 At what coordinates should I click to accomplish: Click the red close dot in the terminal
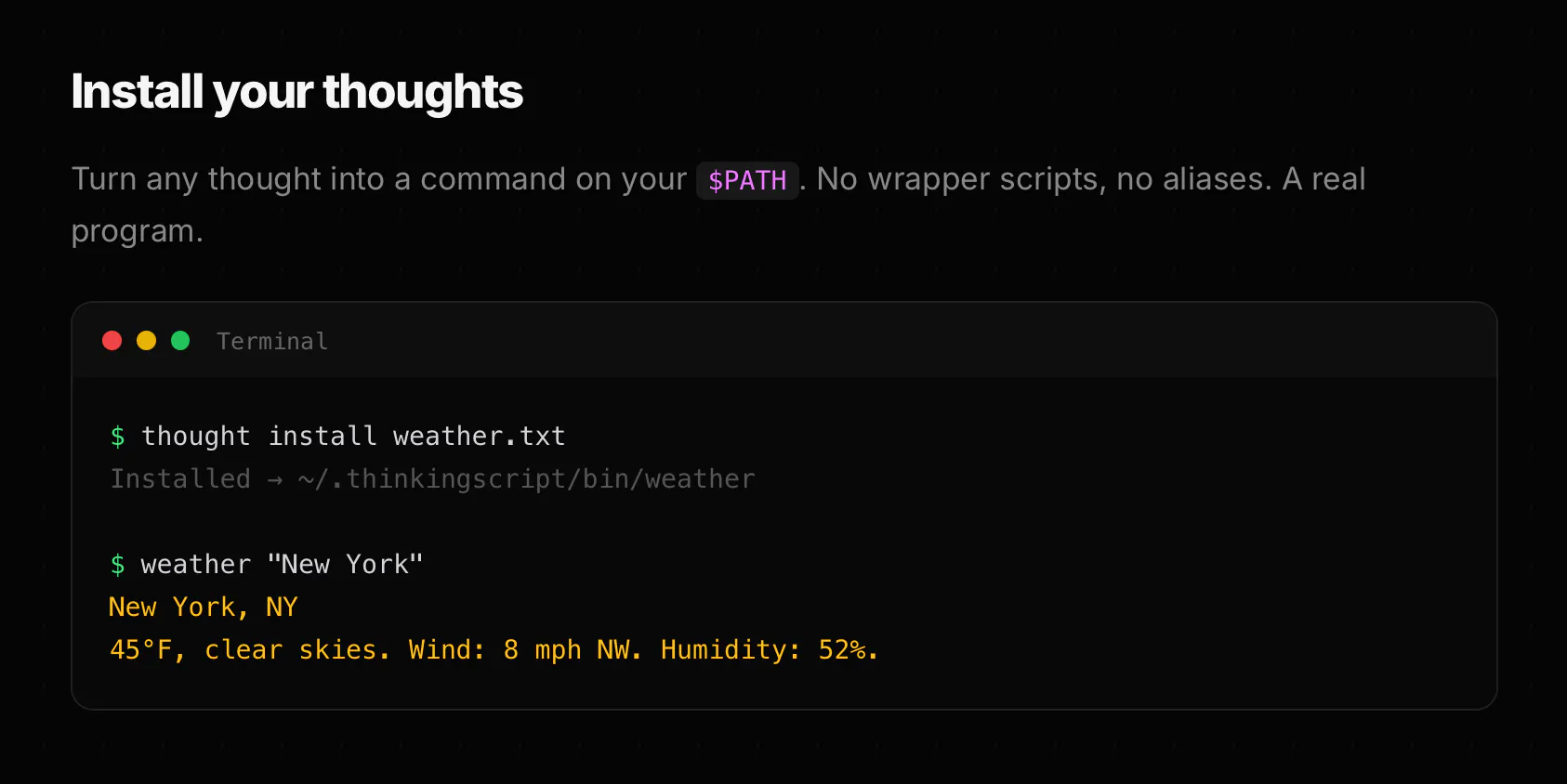click(x=112, y=341)
